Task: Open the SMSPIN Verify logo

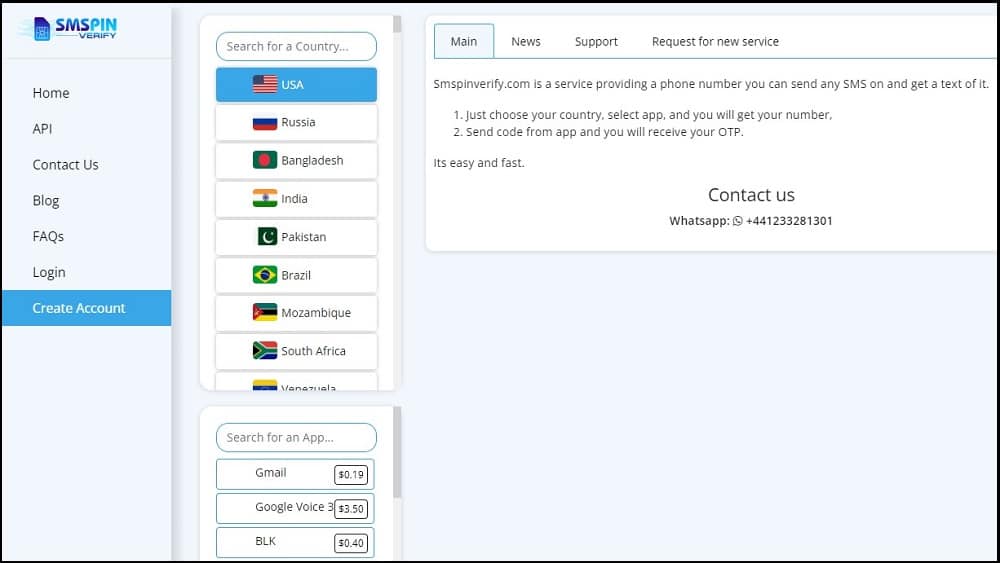Action: pos(68,28)
